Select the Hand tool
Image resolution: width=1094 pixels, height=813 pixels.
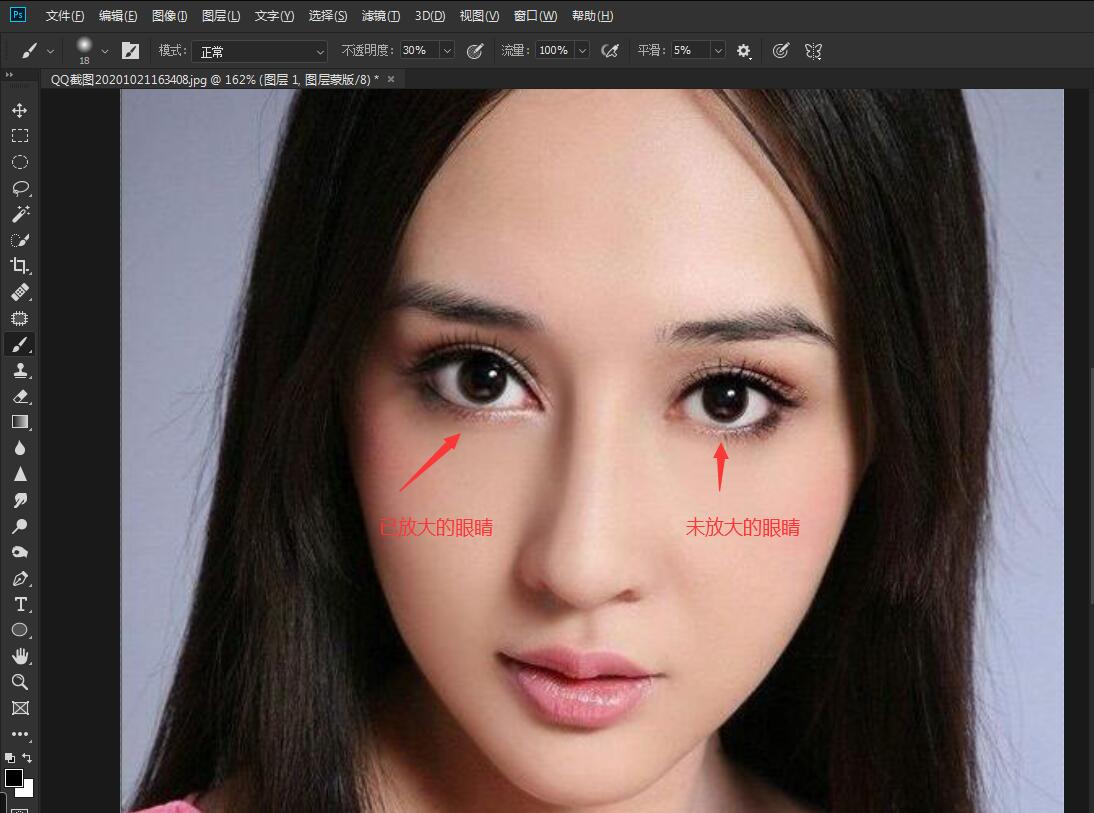coord(20,656)
